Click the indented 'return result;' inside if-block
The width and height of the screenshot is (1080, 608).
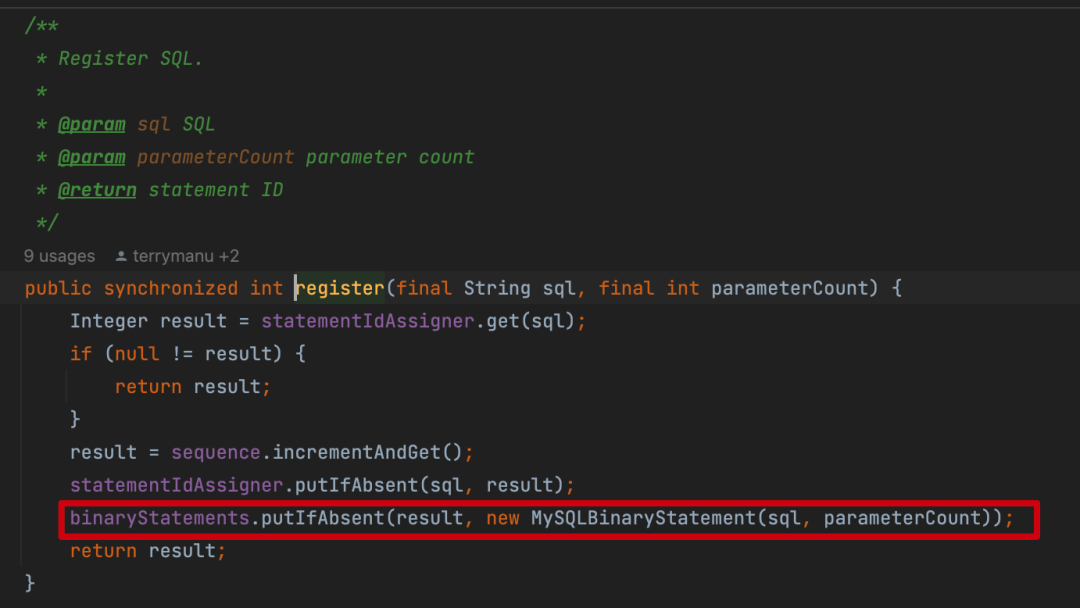(193, 387)
